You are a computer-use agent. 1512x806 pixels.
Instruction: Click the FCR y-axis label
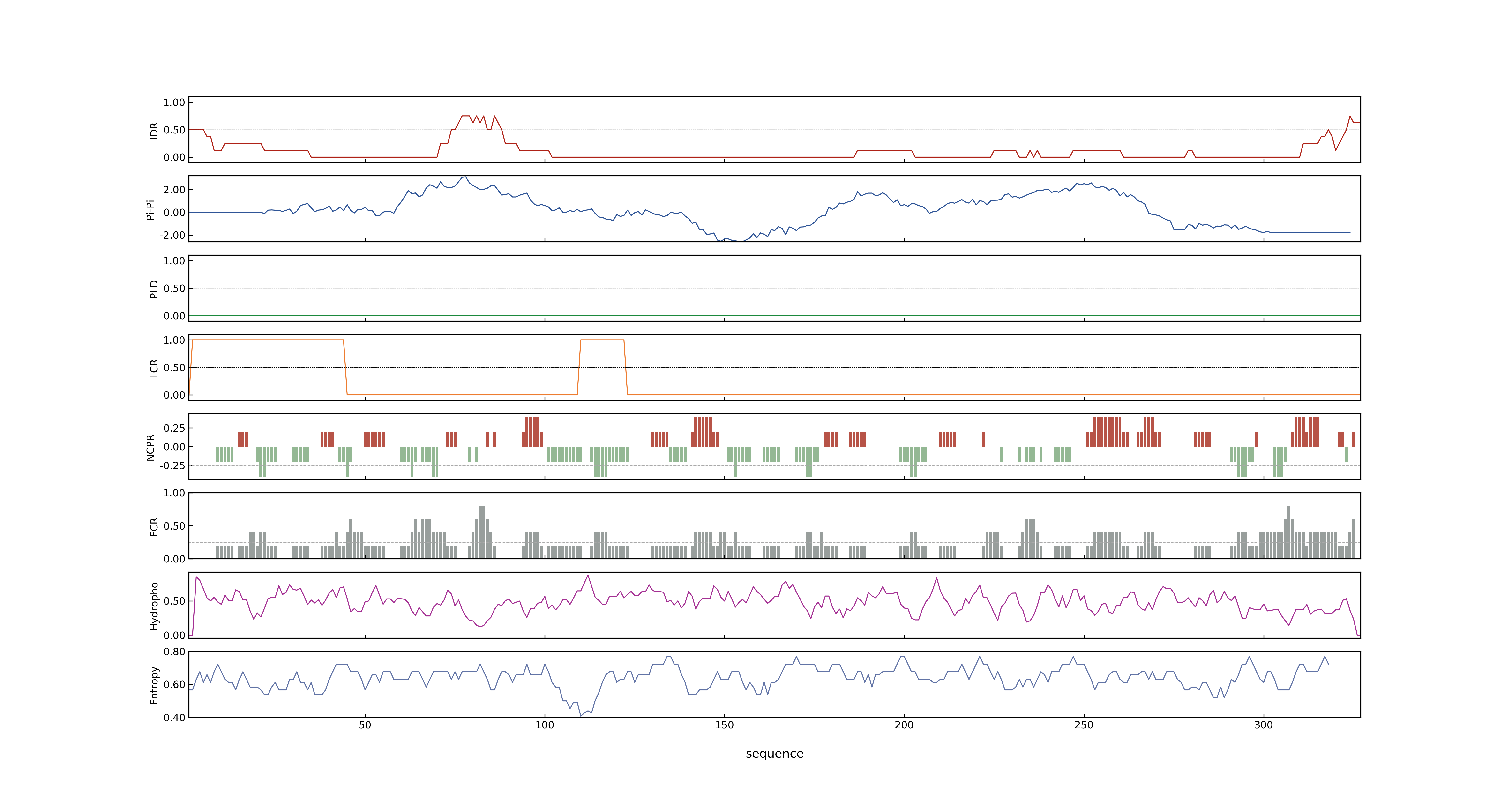pyautogui.click(x=154, y=526)
